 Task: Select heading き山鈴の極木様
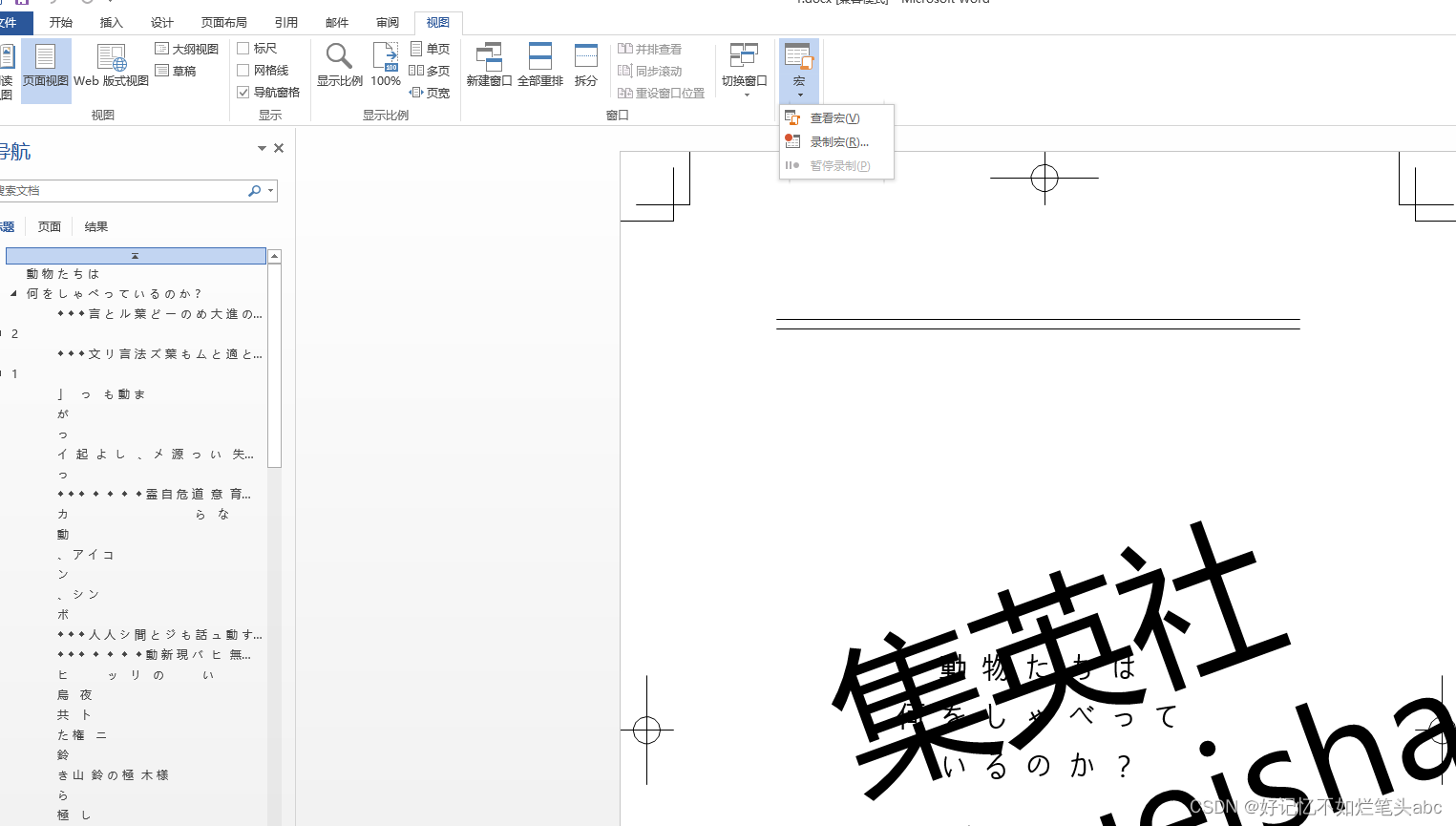coord(113,775)
